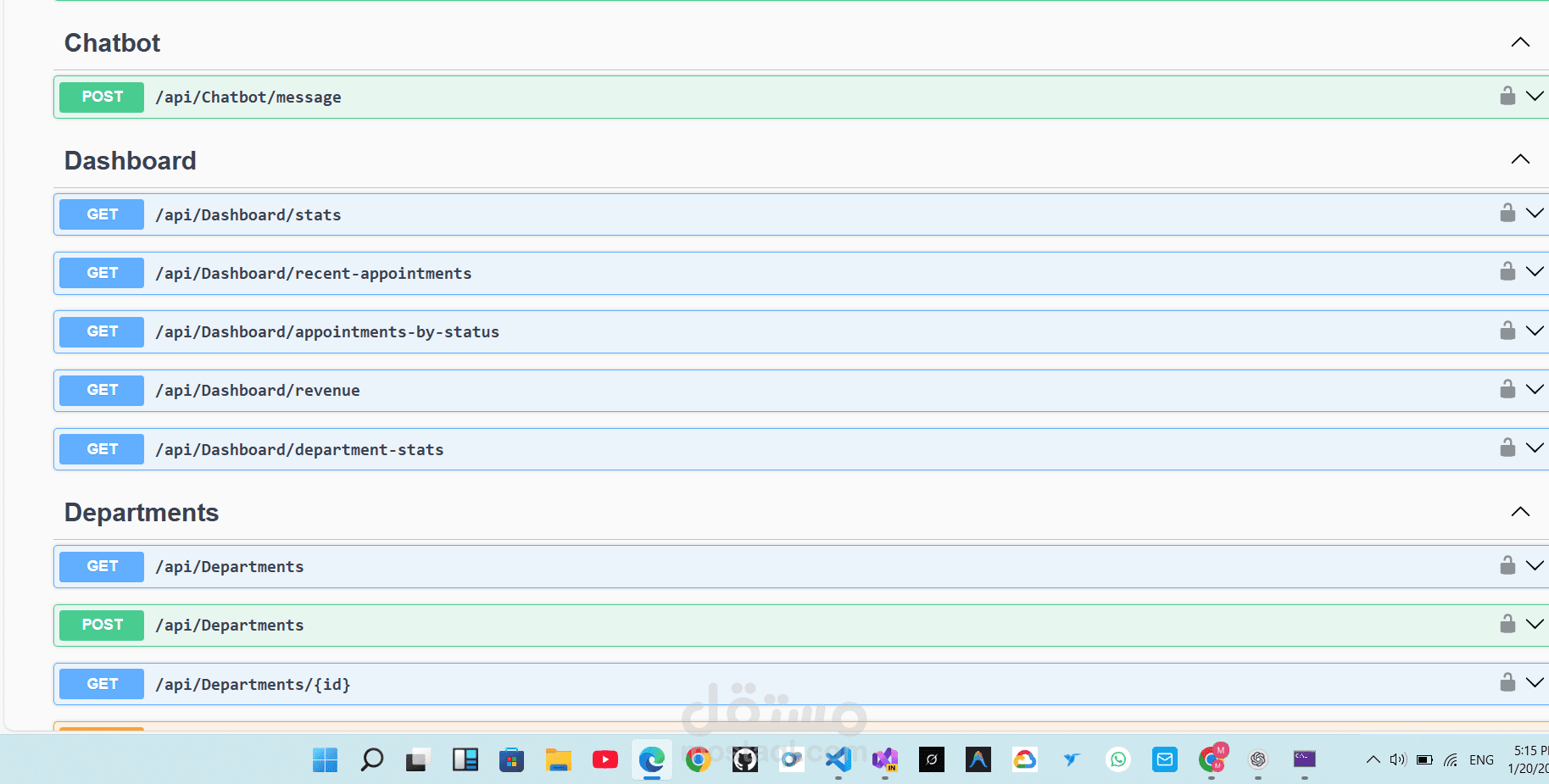Open Google Chrome from taskbar
1549x784 pixels.
698,759
